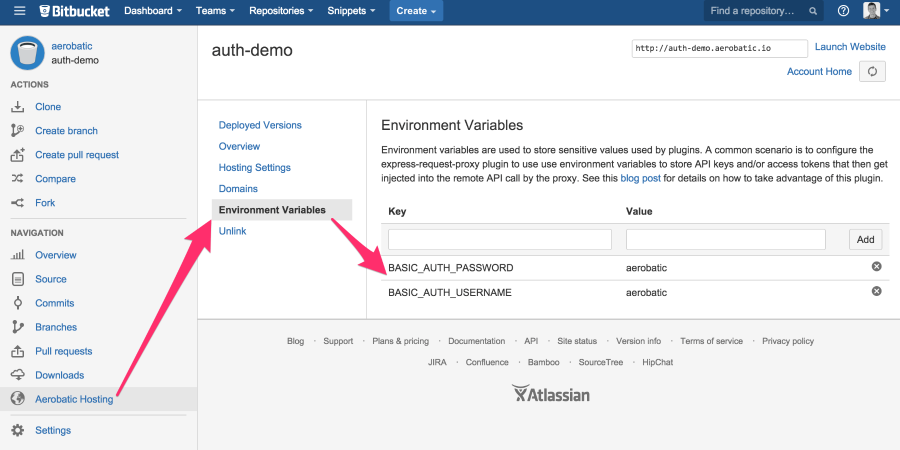
Task: Open the Repositories dropdown
Action: pyautogui.click(x=281, y=11)
